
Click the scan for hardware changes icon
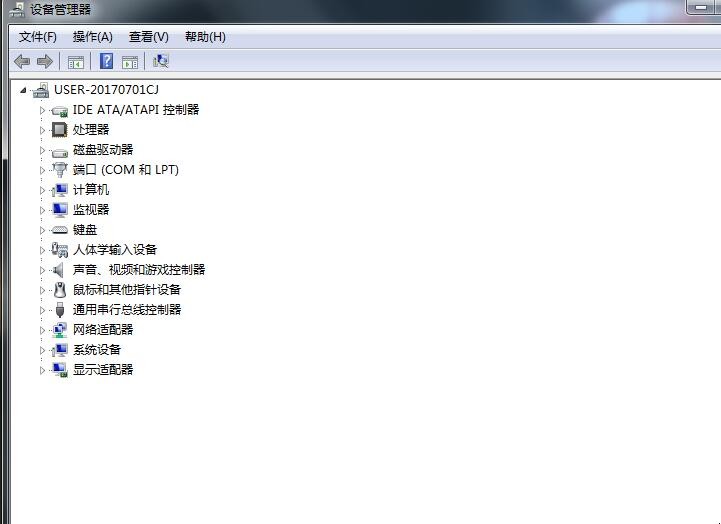pyautogui.click(x=161, y=61)
